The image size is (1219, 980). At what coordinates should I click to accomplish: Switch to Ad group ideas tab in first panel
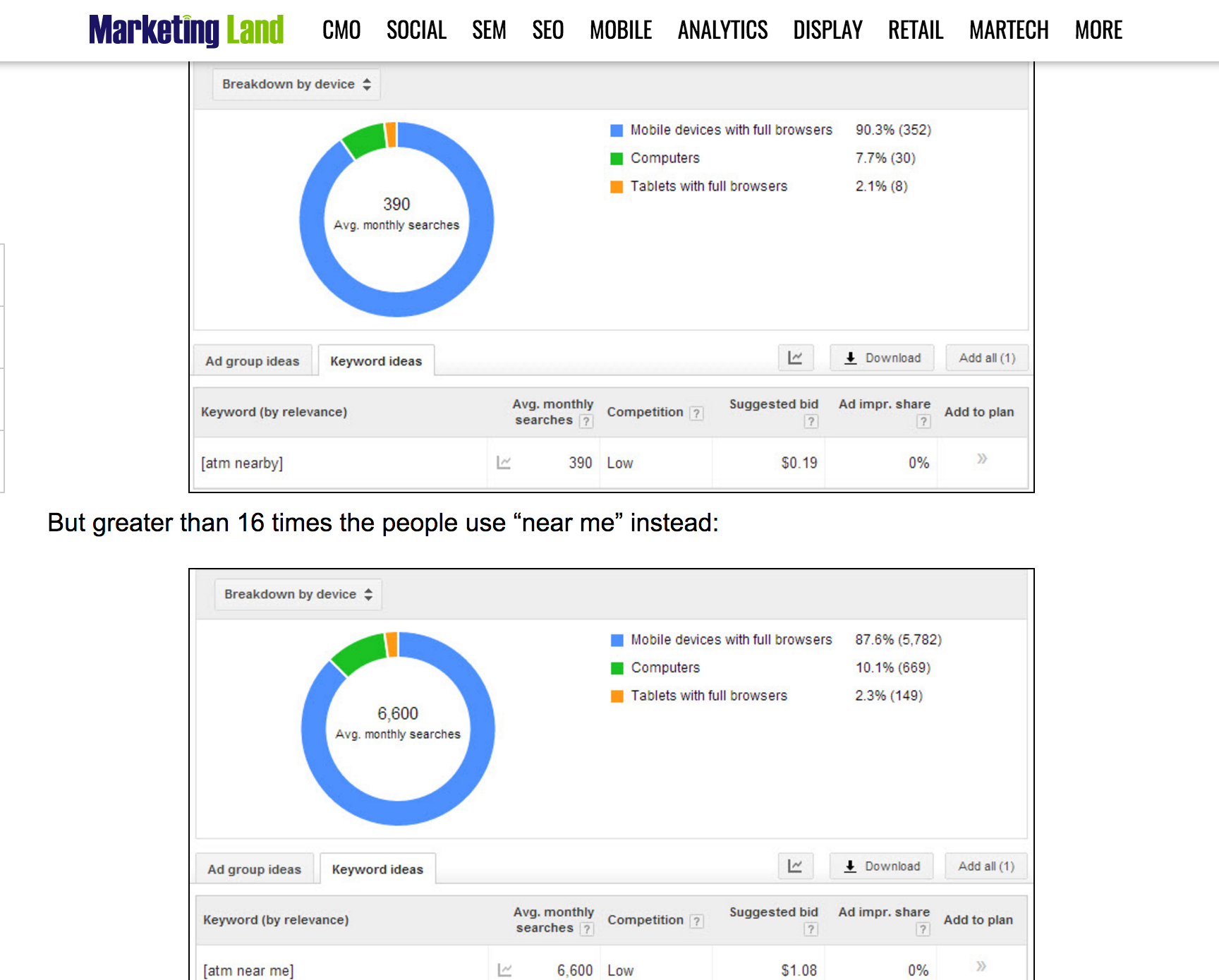pos(253,361)
